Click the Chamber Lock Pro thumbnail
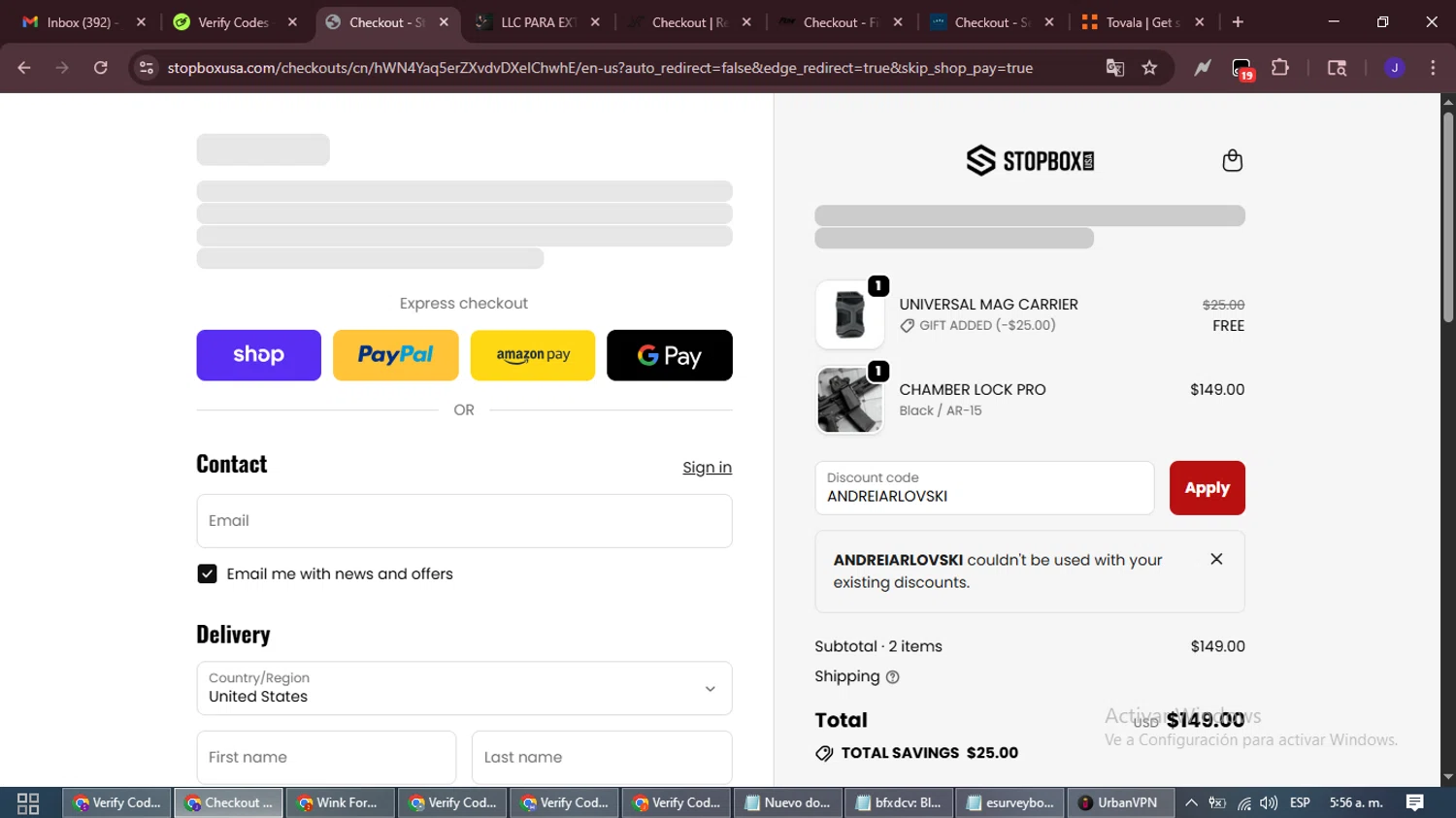 850,400
